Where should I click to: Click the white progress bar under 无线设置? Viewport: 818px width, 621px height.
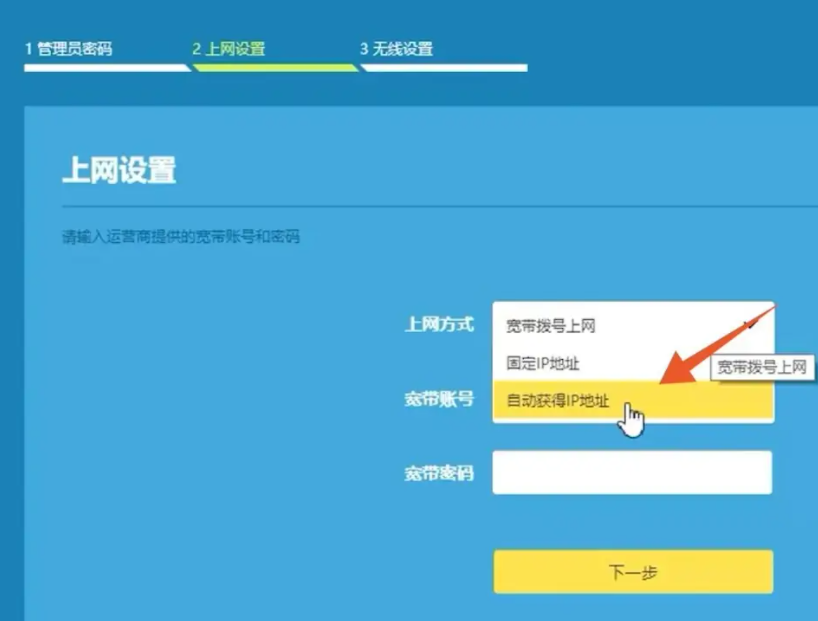click(445, 68)
